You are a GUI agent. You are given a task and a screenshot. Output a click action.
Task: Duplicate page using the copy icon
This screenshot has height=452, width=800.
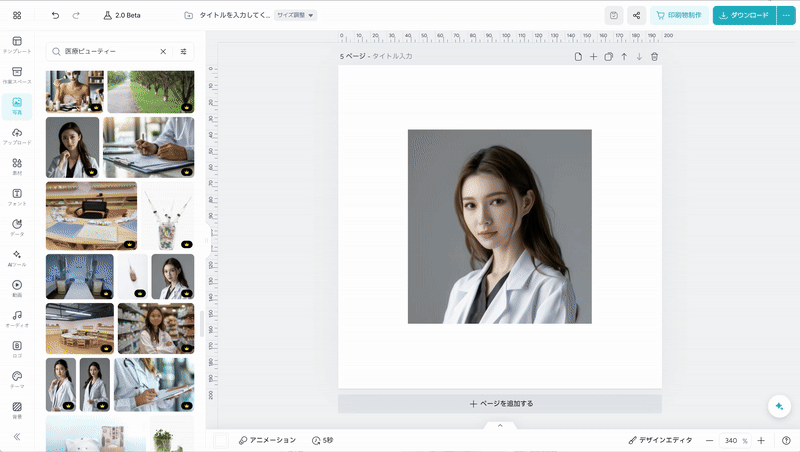click(608, 57)
